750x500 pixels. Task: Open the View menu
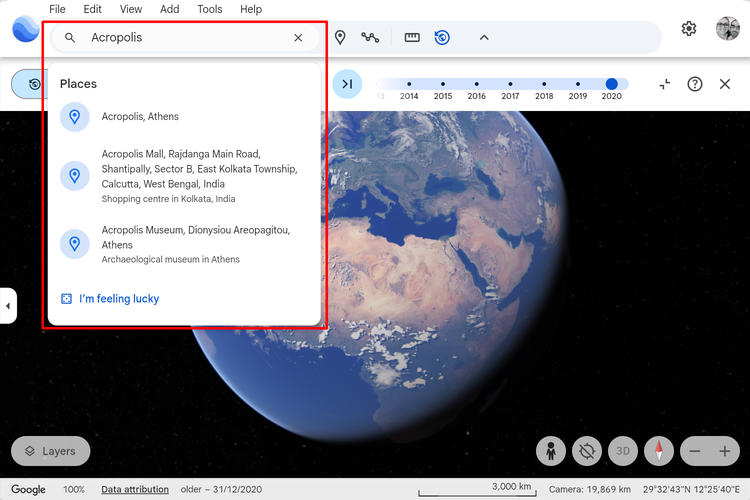pyautogui.click(x=131, y=9)
